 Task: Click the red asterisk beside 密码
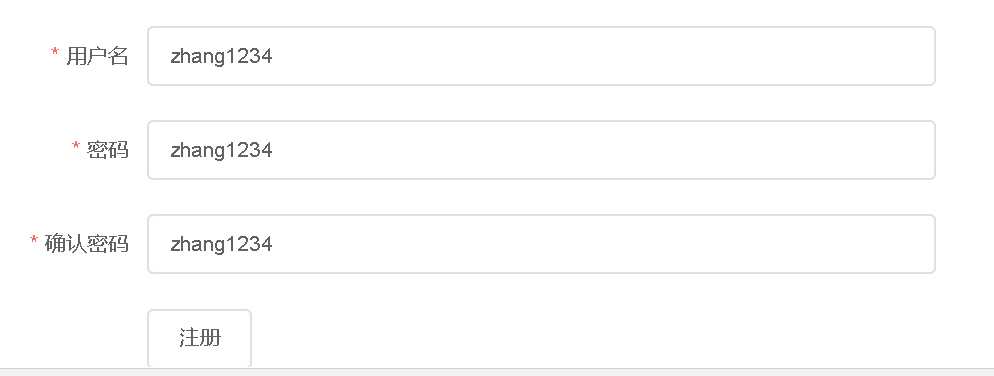[x=75, y=146]
